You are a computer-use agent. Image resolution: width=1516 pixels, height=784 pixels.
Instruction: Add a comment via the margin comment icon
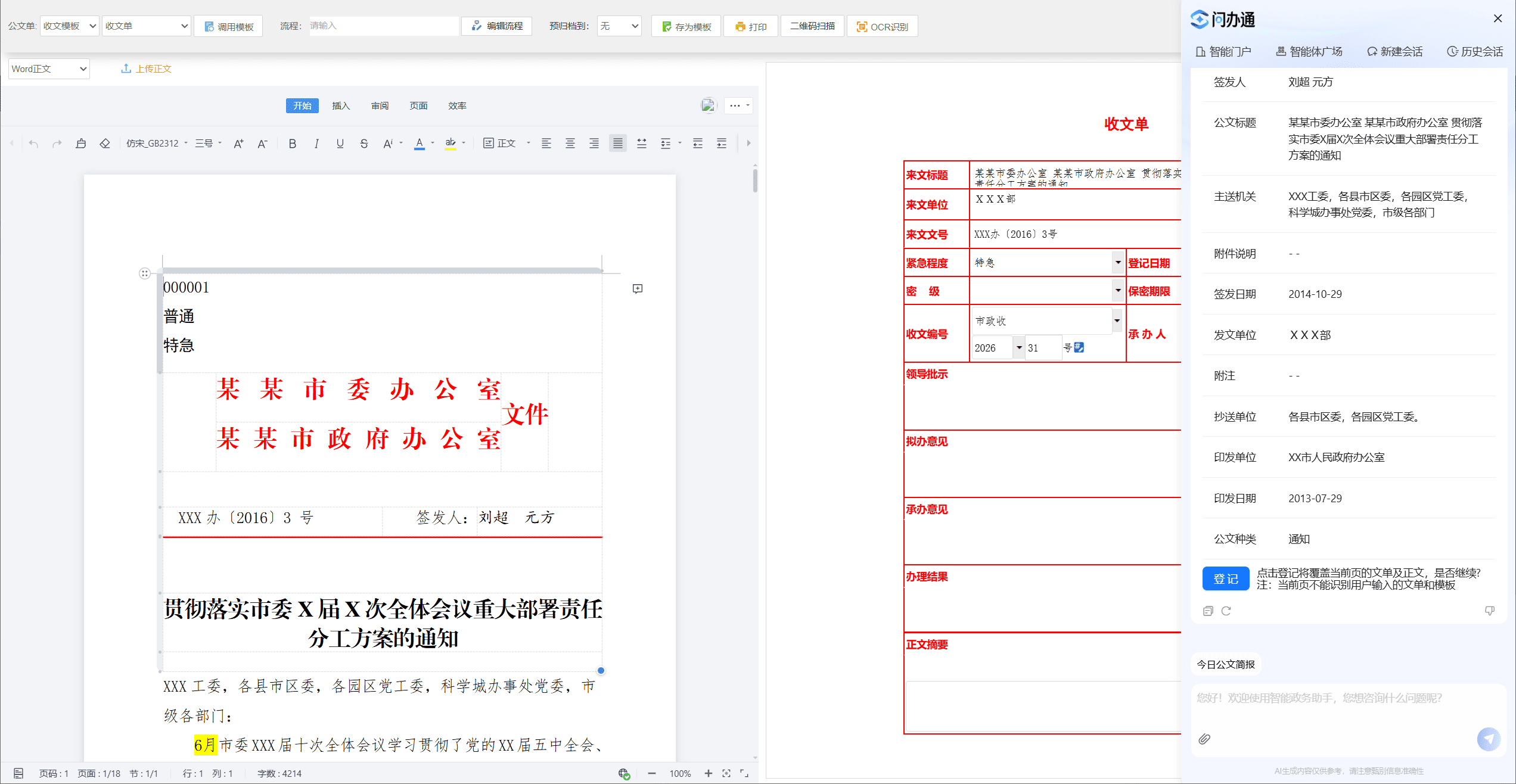click(637, 289)
